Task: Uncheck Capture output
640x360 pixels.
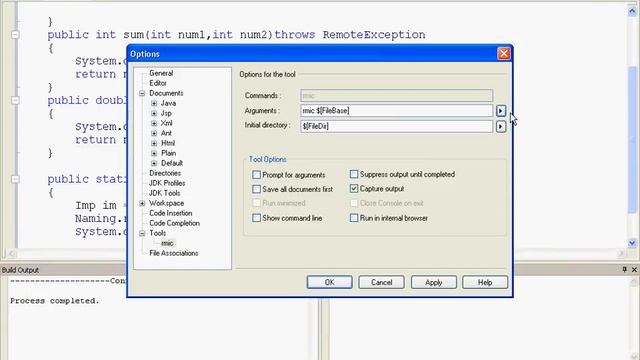Action: (x=354, y=189)
